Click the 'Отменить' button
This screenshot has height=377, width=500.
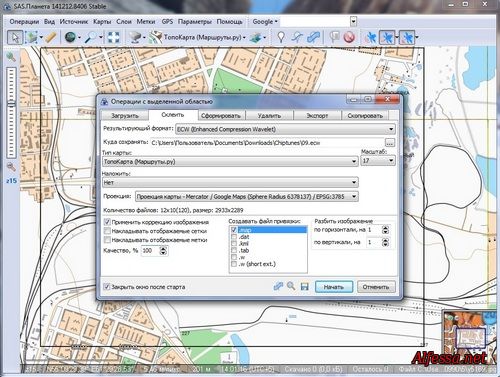376,287
